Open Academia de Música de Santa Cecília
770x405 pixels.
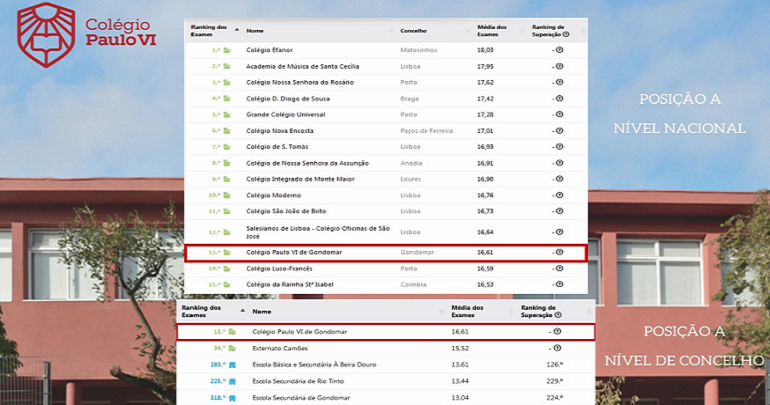[x=302, y=66]
